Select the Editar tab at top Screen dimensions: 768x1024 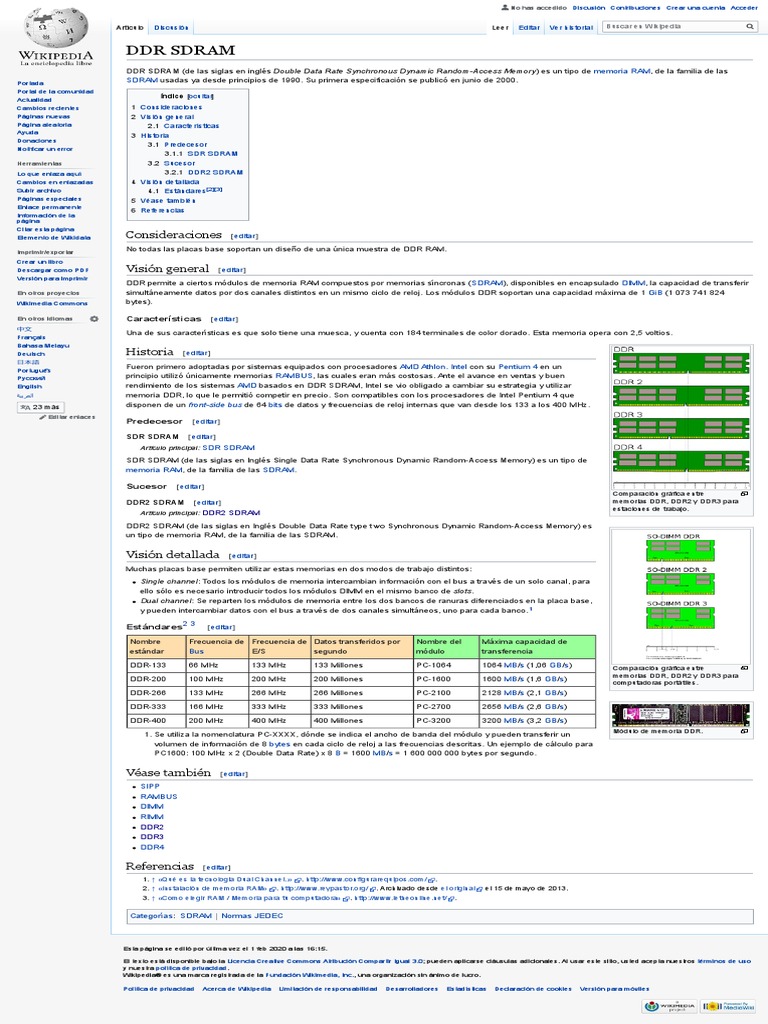[x=529, y=28]
